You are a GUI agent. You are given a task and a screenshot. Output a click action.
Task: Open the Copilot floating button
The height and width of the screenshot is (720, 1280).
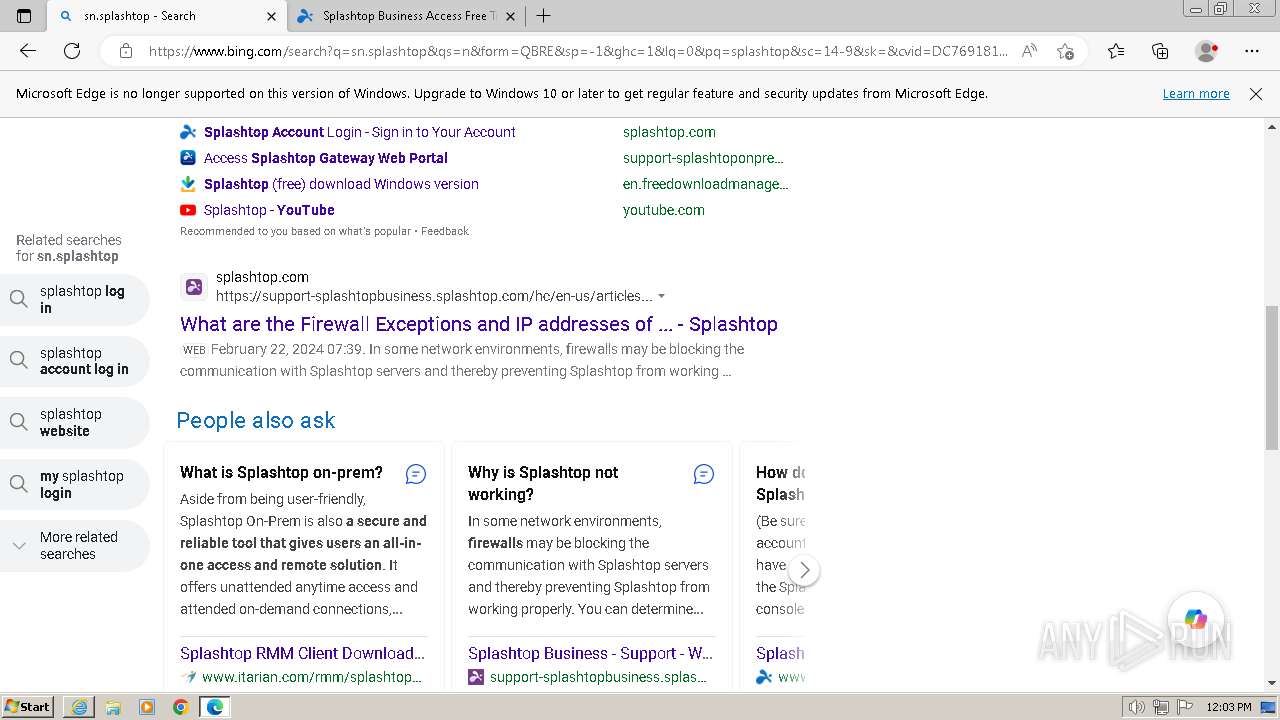(1195, 619)
